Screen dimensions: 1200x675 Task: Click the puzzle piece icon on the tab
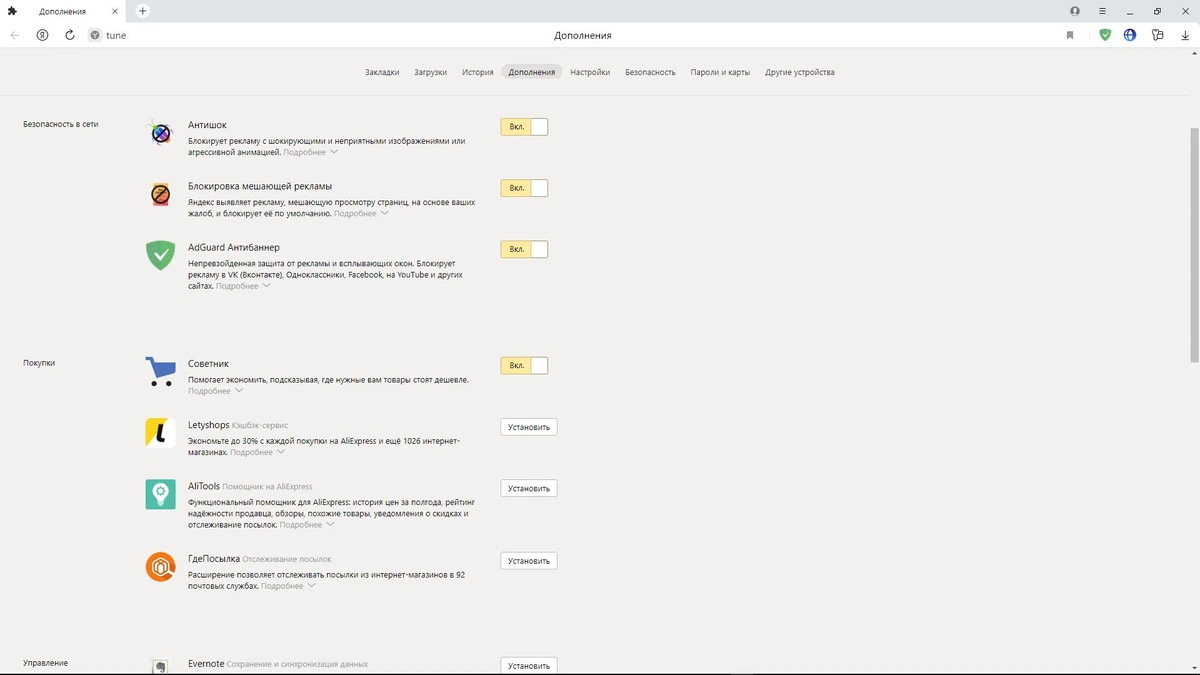[x=12, y=11]
